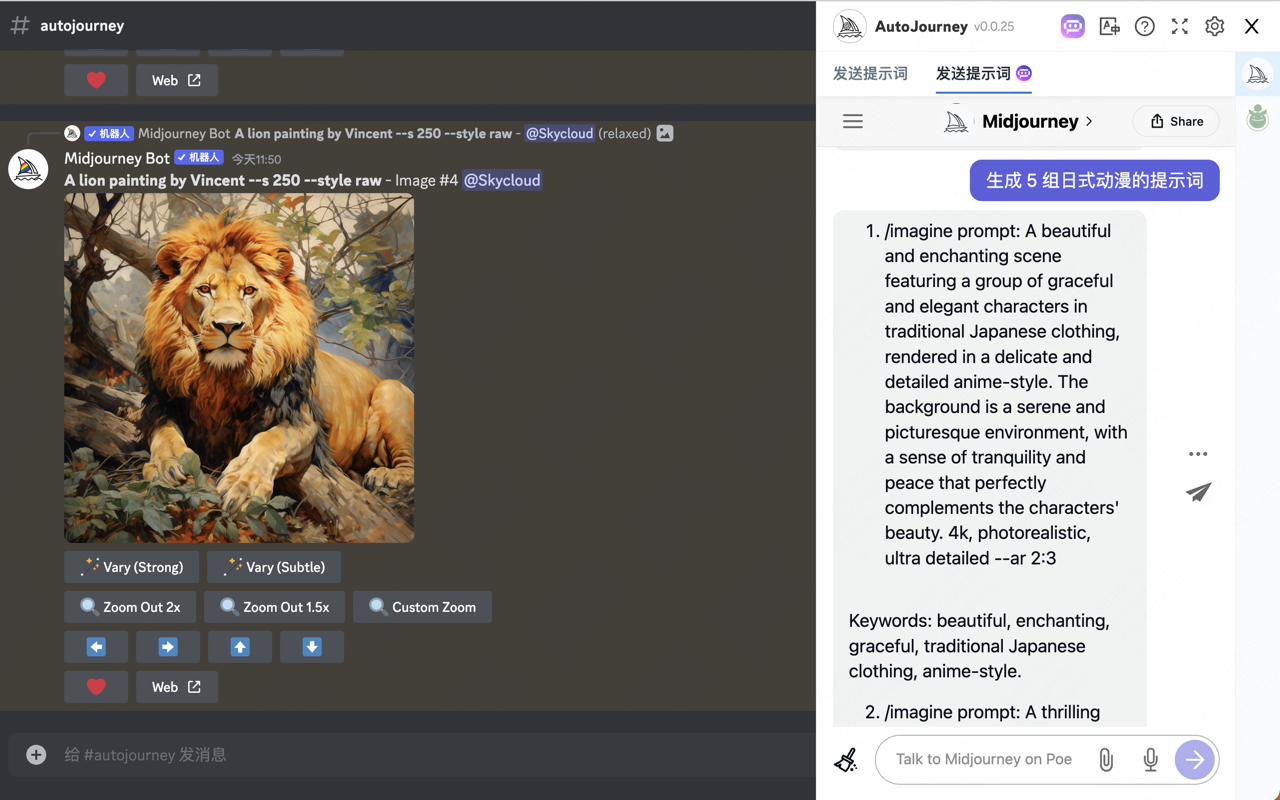Clear the conversation with the broom icon

(x=845, y=760)
